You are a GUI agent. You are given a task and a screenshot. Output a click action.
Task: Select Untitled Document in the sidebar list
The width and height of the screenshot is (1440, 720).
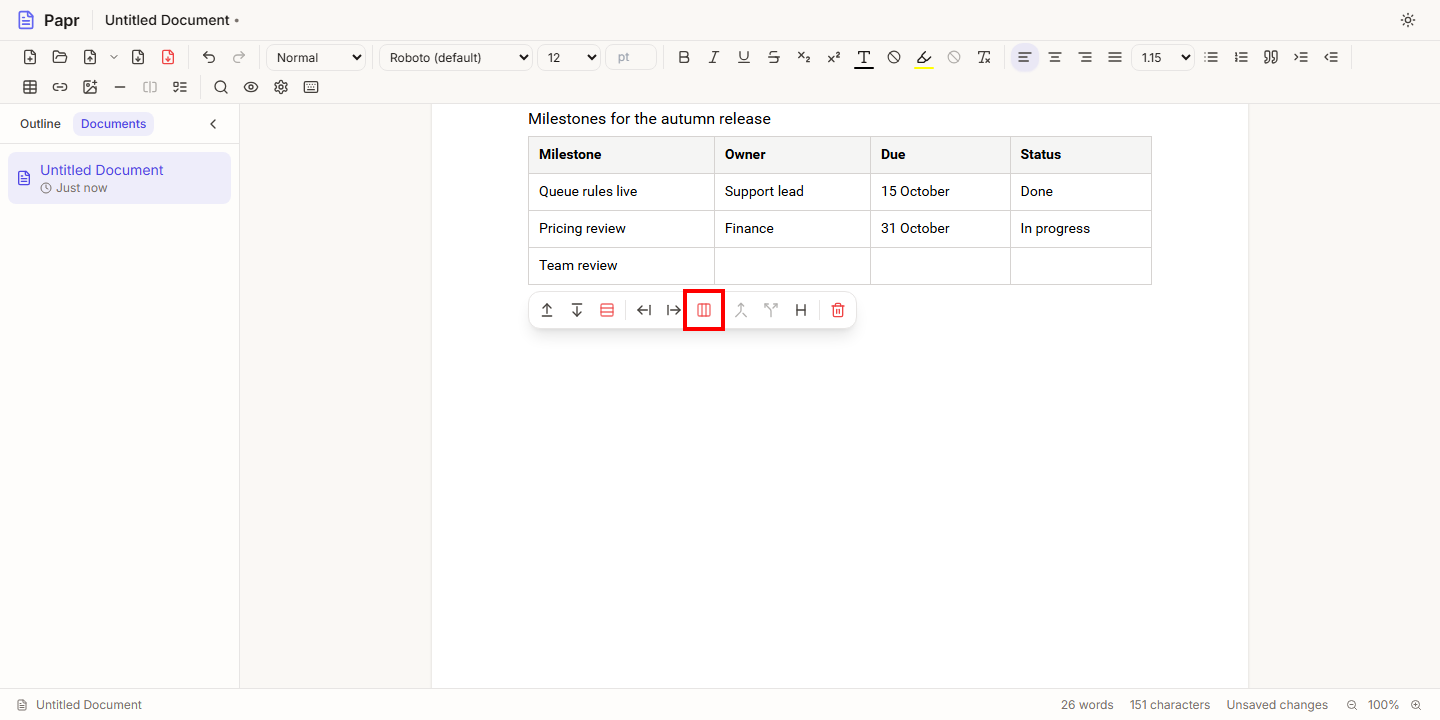pyautogui.click(x=119, y=178)
